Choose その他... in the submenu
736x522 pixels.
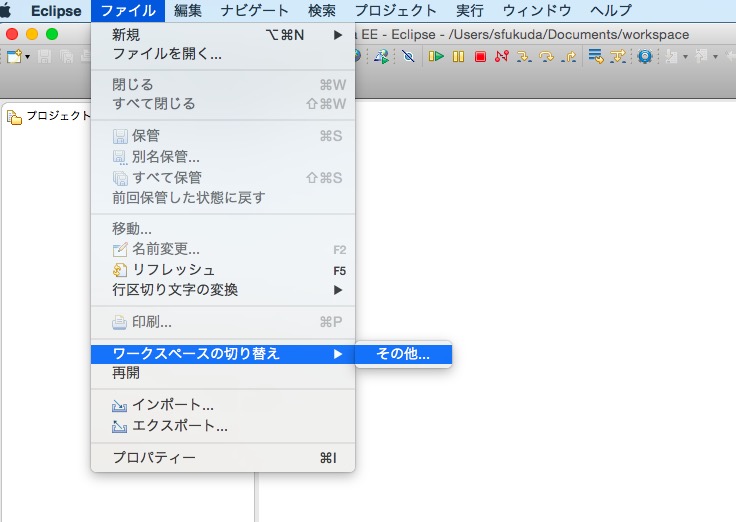pos(403,354)
